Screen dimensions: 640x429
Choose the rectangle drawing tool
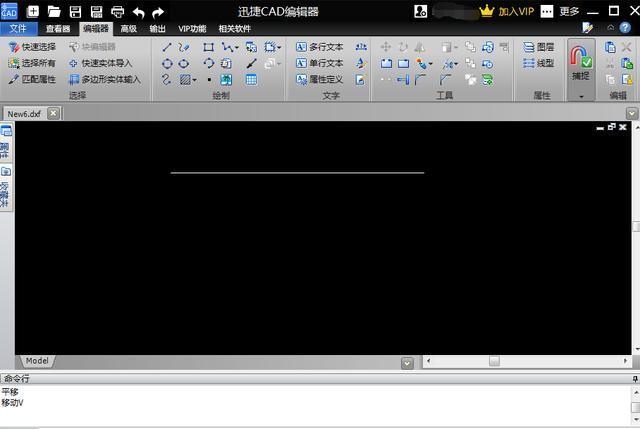208,47
